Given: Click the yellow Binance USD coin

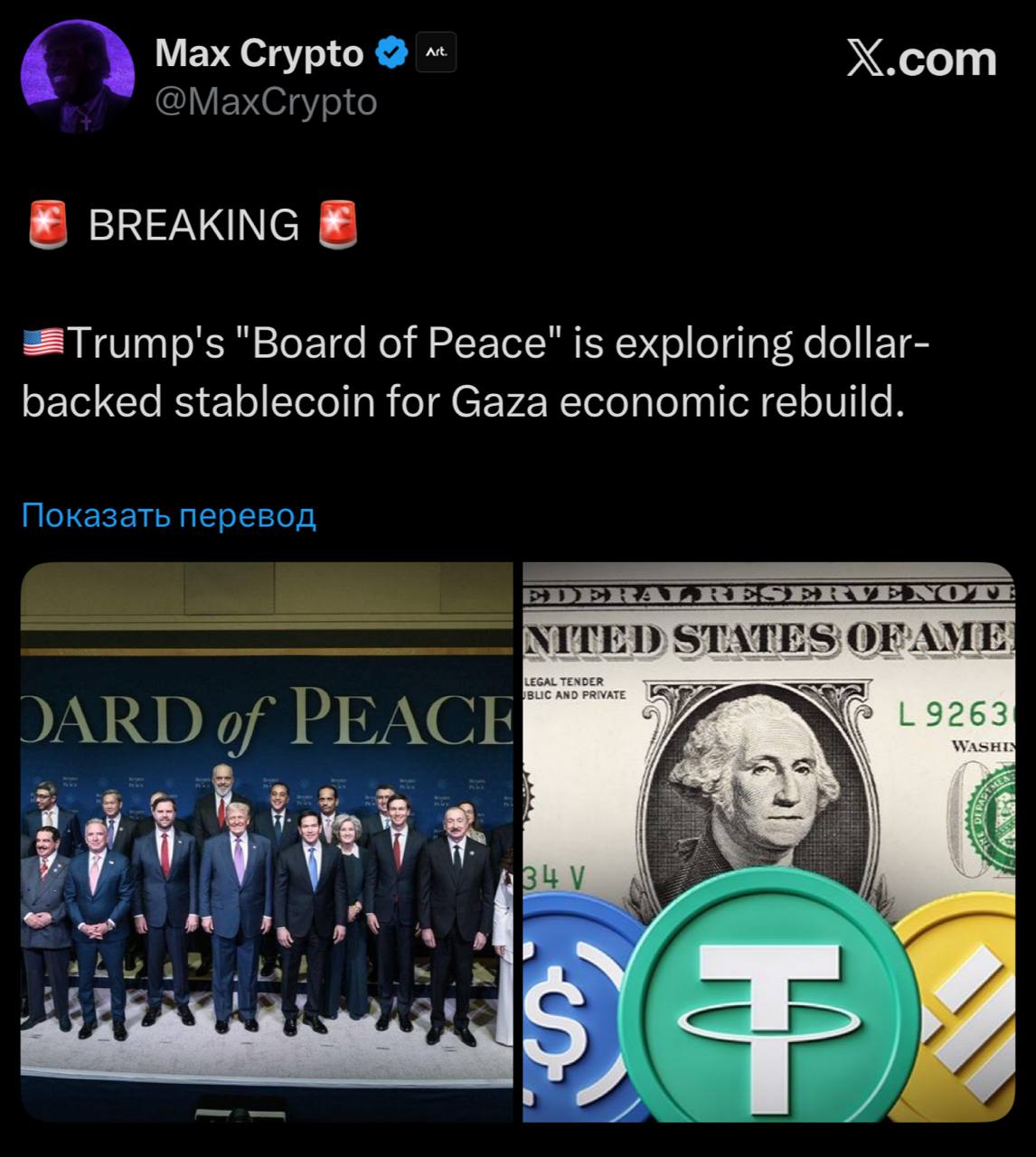Looking at the screenshot, I should (x=961, y=1005).
